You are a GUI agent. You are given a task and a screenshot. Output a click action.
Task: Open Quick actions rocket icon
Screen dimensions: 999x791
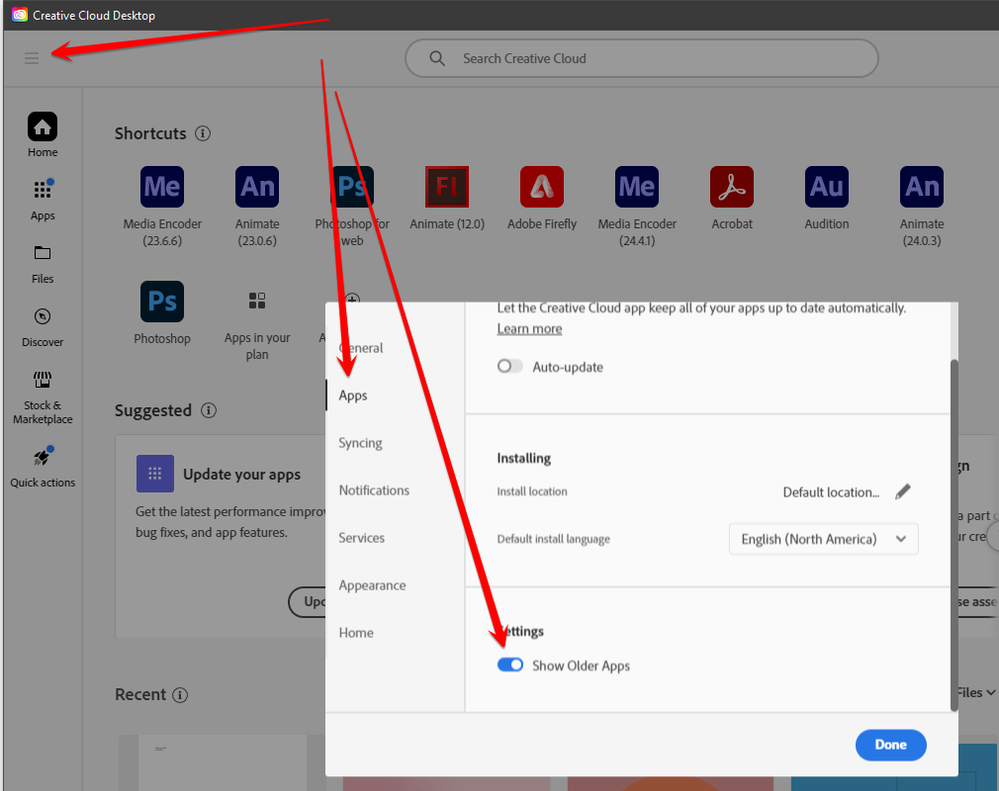42,456
